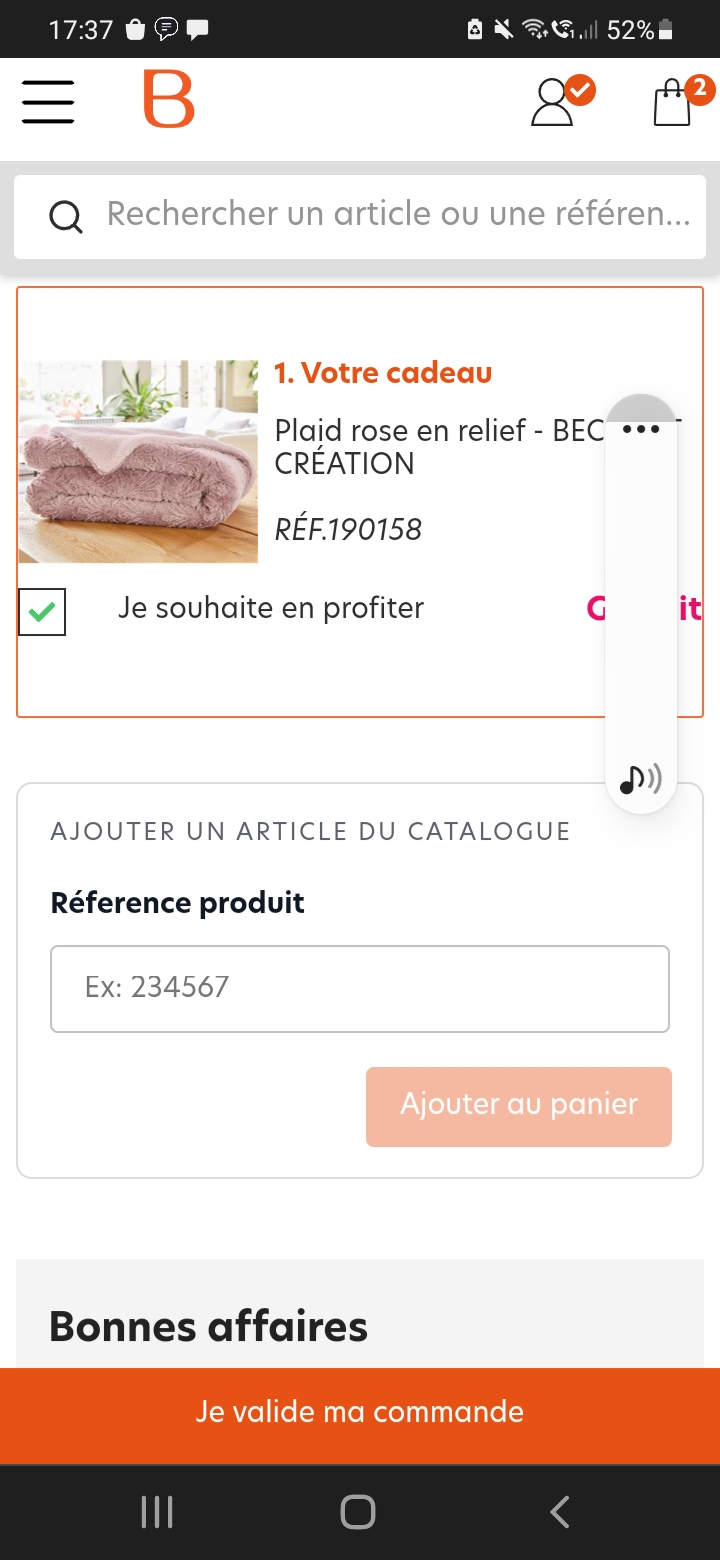Viewport: 720px width, 1560px height.
Task: Tap Je valide ma commande button
Action: coord(360,1412)
